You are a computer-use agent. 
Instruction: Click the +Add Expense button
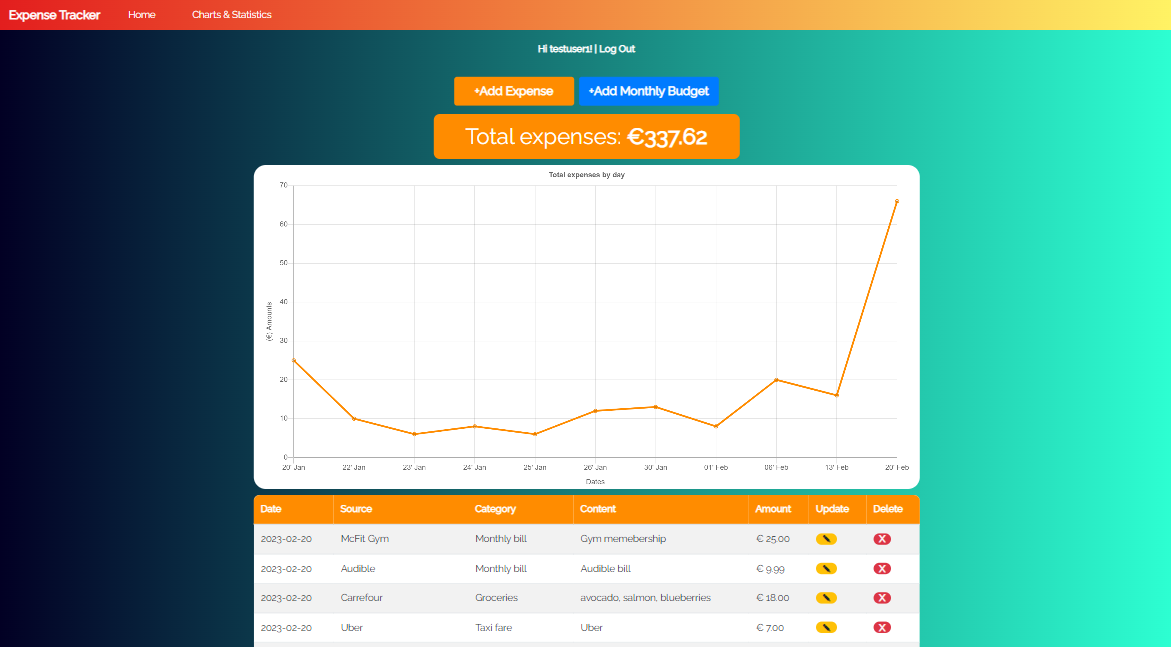click(514, 91)
